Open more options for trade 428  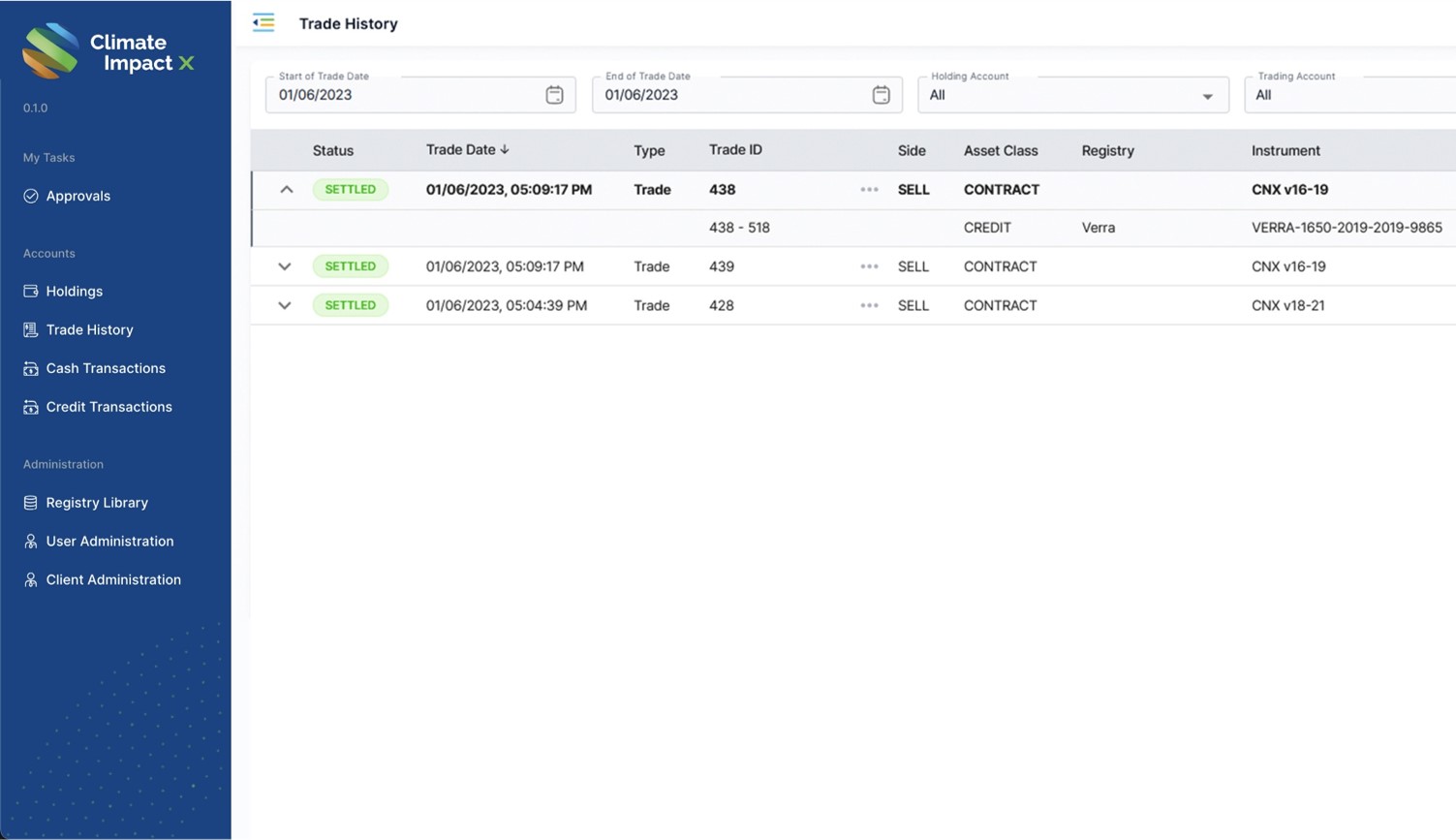[869, 305]
